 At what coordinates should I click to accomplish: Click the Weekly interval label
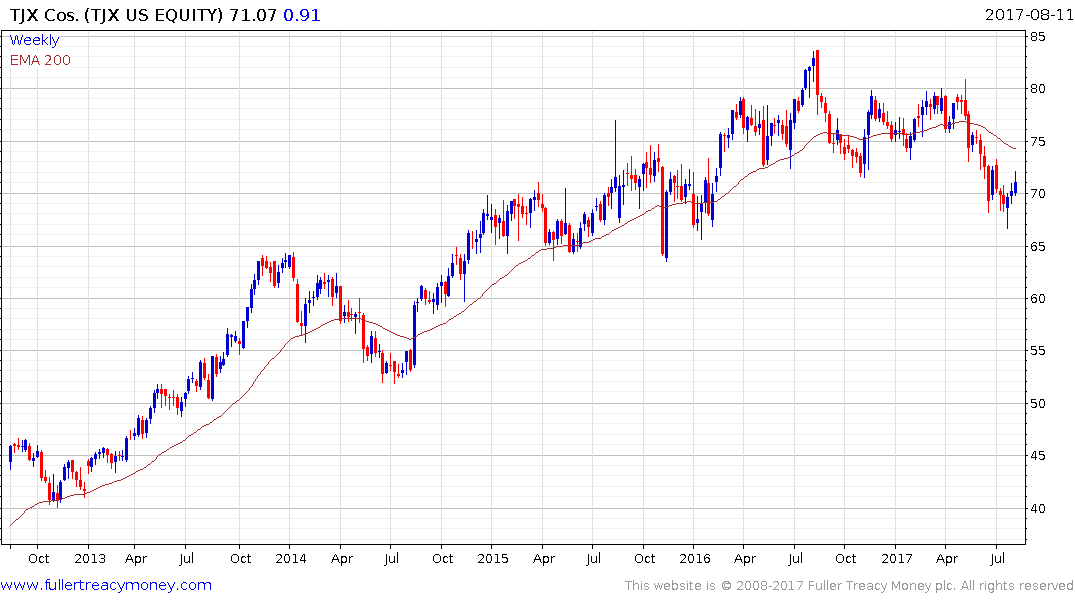(x=34, y=40)
